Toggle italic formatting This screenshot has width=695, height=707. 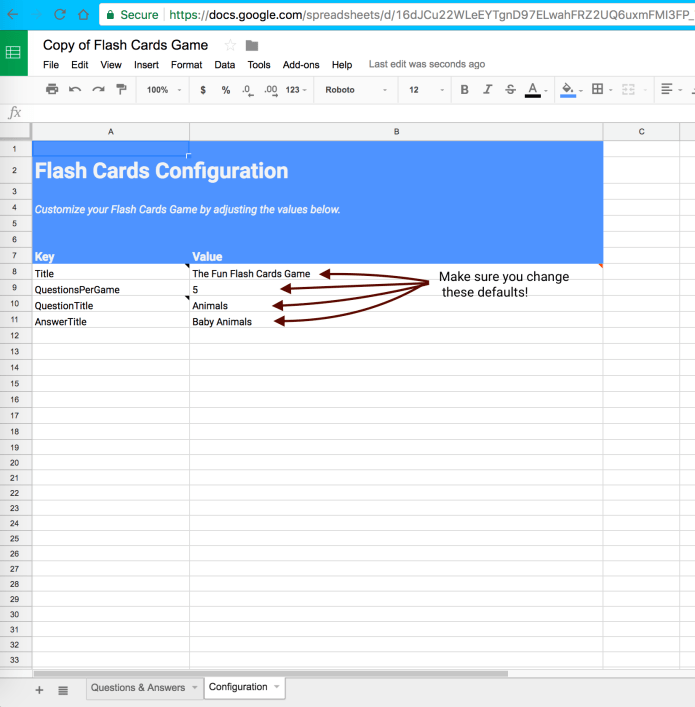pyautogui.click(x=487, y=90)
